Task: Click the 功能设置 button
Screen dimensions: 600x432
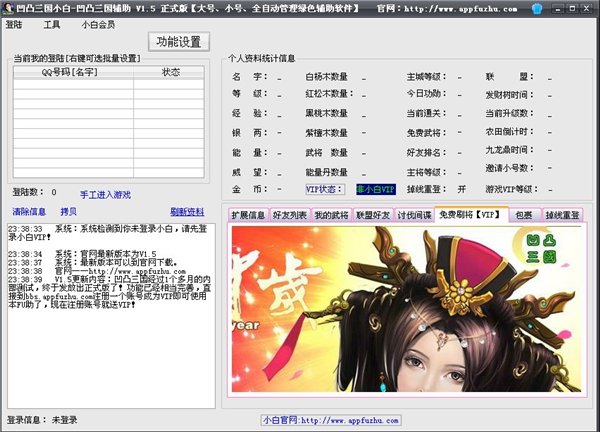Action: [179, 42]
